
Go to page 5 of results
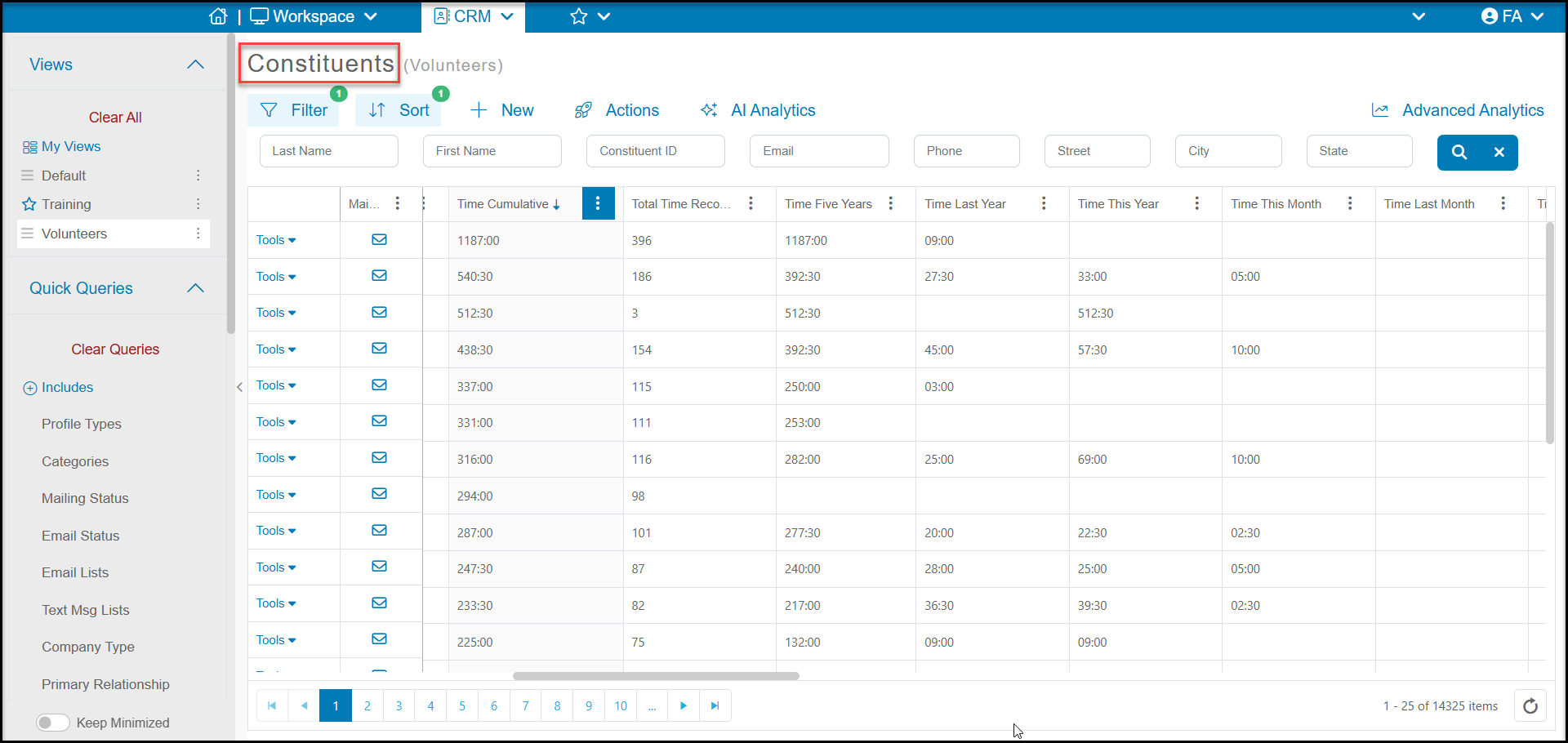(x=462, y=705)
